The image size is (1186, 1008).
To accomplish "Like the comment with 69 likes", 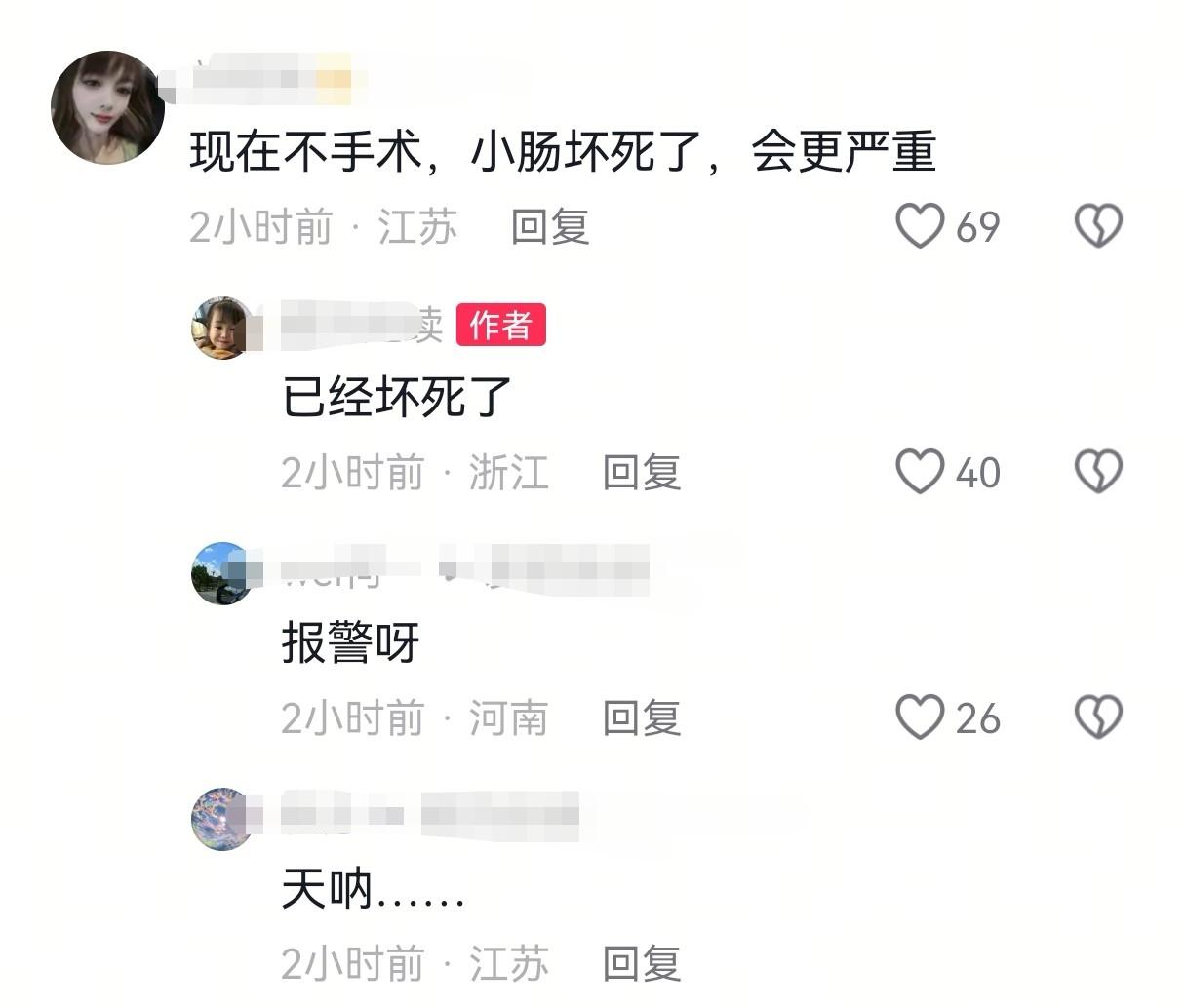I will [920, 226].
